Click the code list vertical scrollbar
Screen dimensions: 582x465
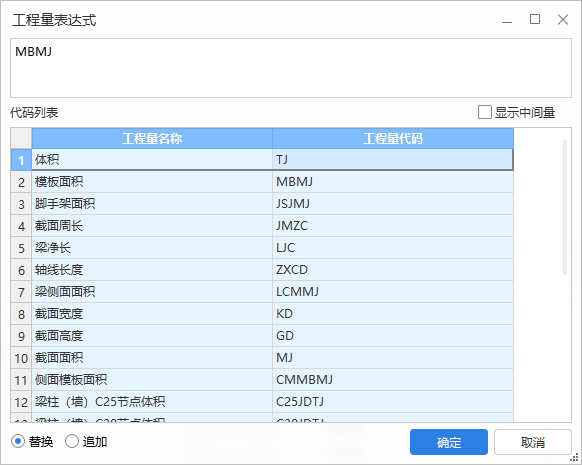click(565, 207)
